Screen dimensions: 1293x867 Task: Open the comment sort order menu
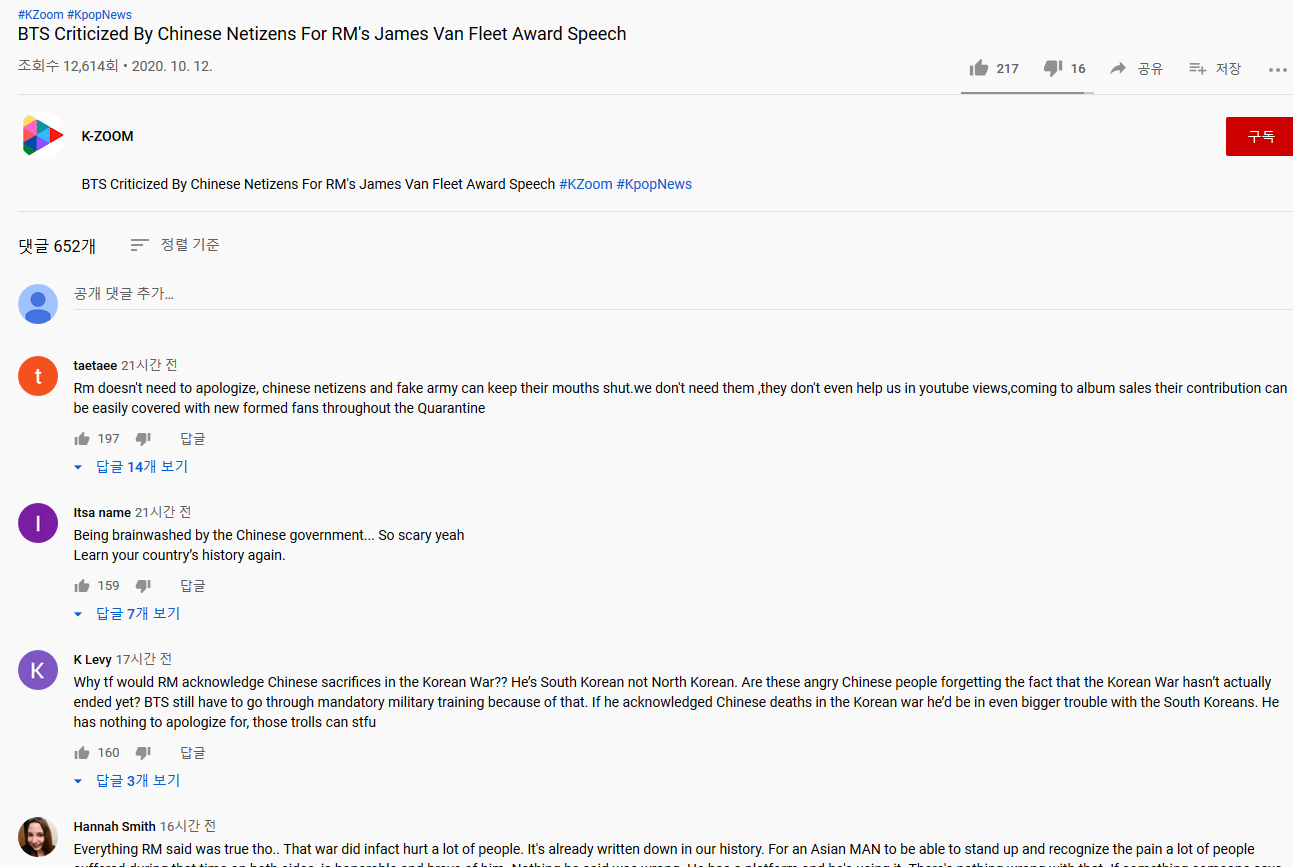175,244
